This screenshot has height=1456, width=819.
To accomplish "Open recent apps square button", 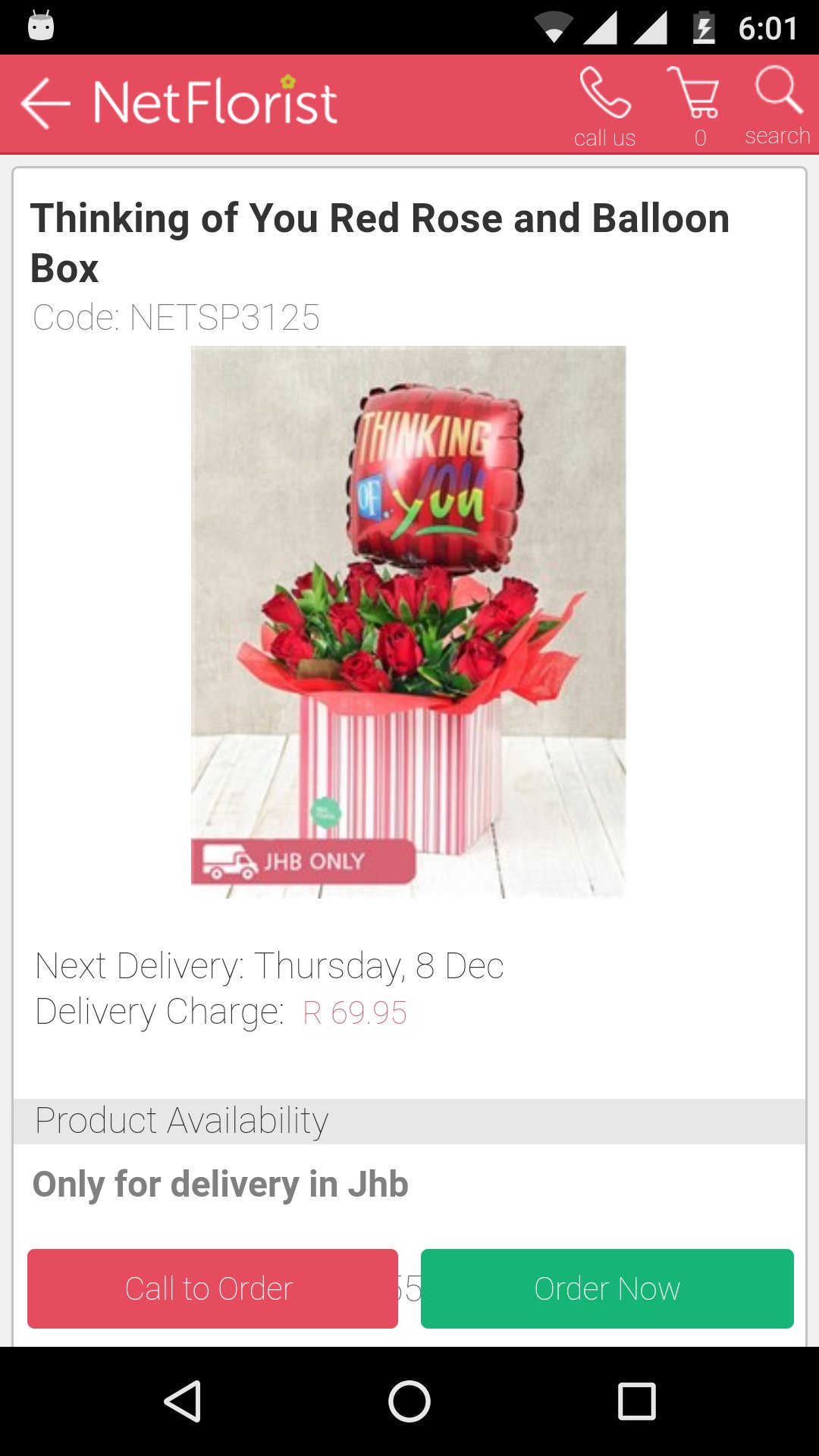I will 637,1401.
